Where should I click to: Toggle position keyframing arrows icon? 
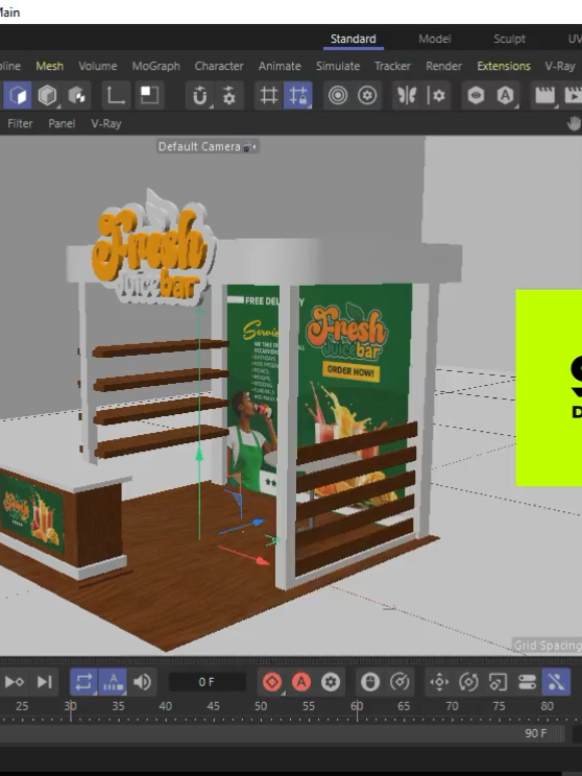(x=439, y=681)
